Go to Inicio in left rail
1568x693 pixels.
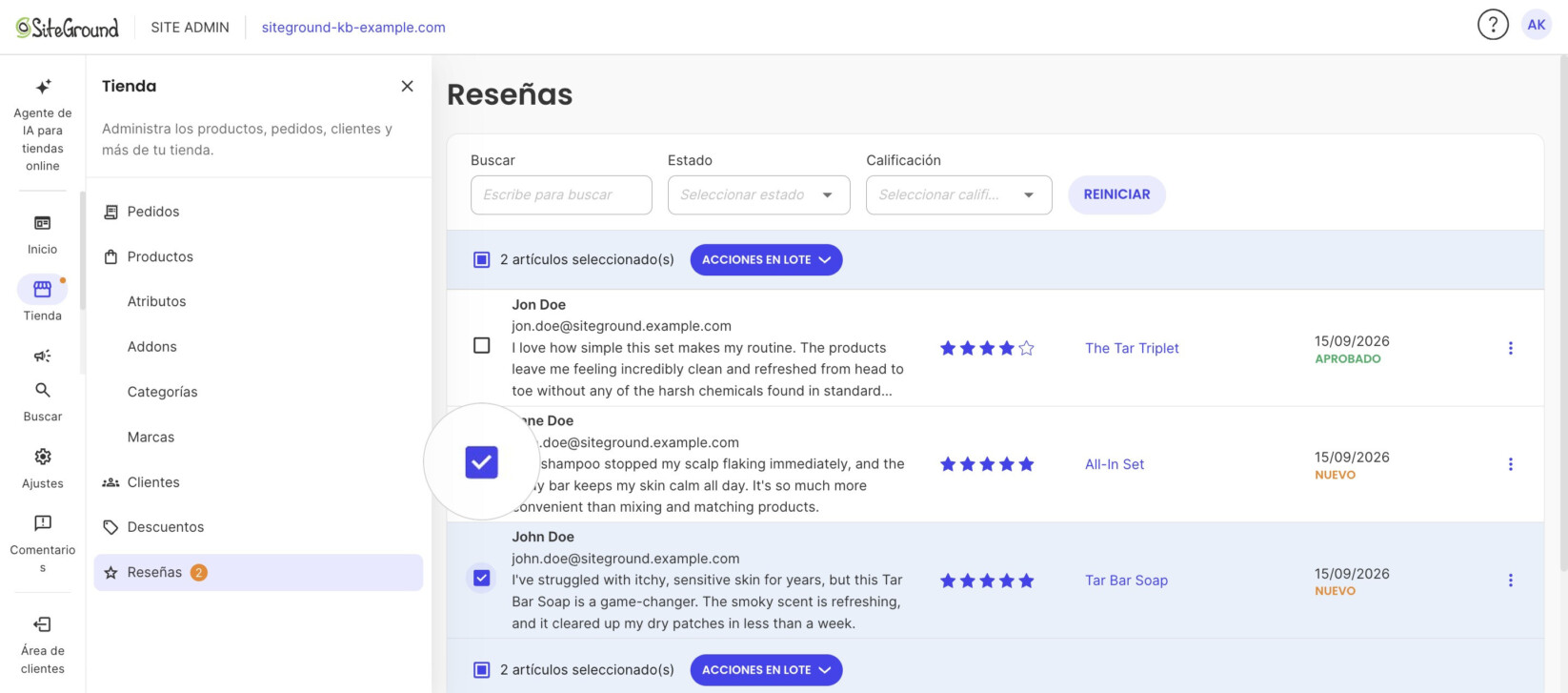coord(42,234)
